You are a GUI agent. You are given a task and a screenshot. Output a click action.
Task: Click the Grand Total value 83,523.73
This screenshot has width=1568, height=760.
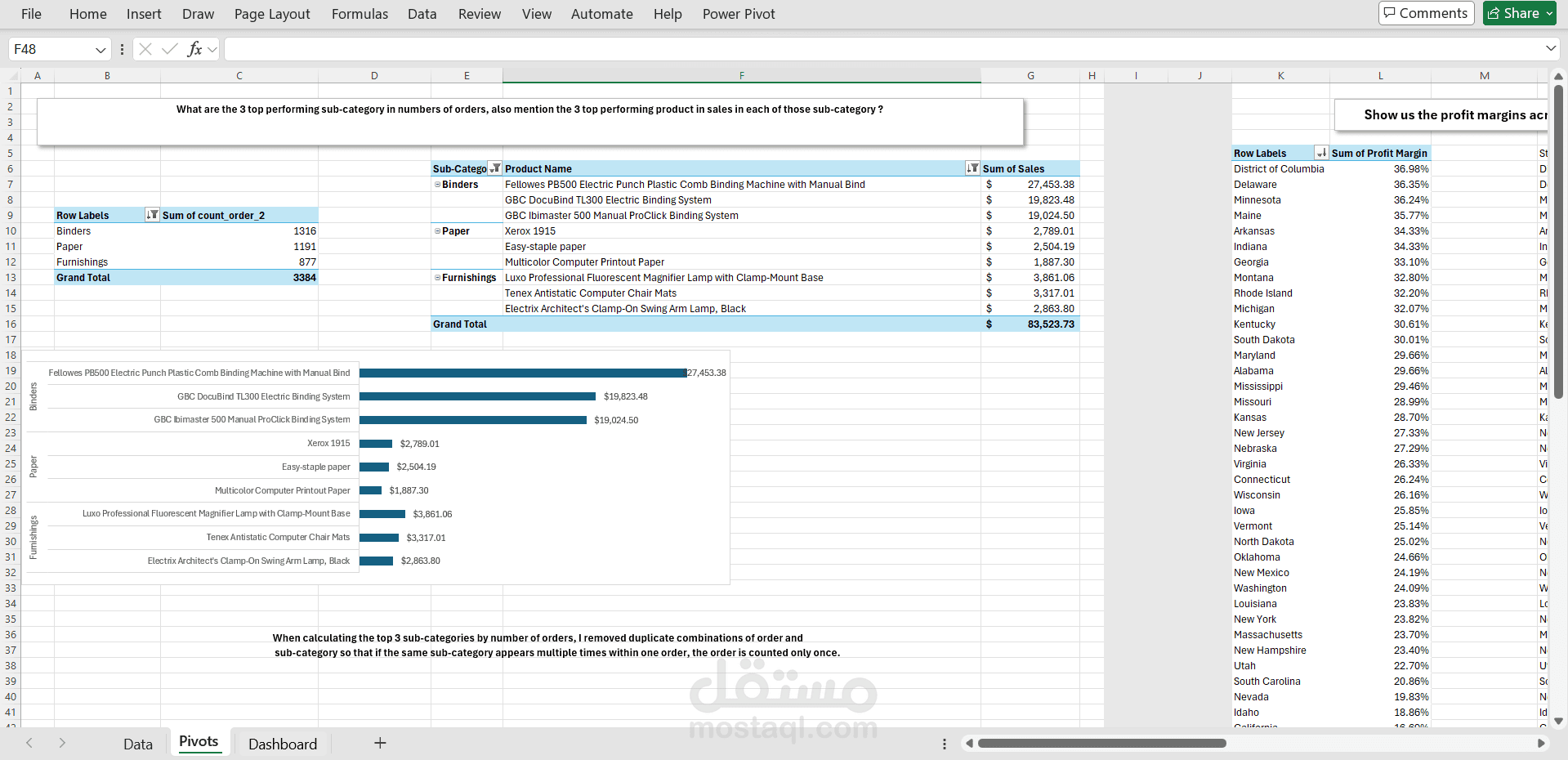click(1030, 324)
